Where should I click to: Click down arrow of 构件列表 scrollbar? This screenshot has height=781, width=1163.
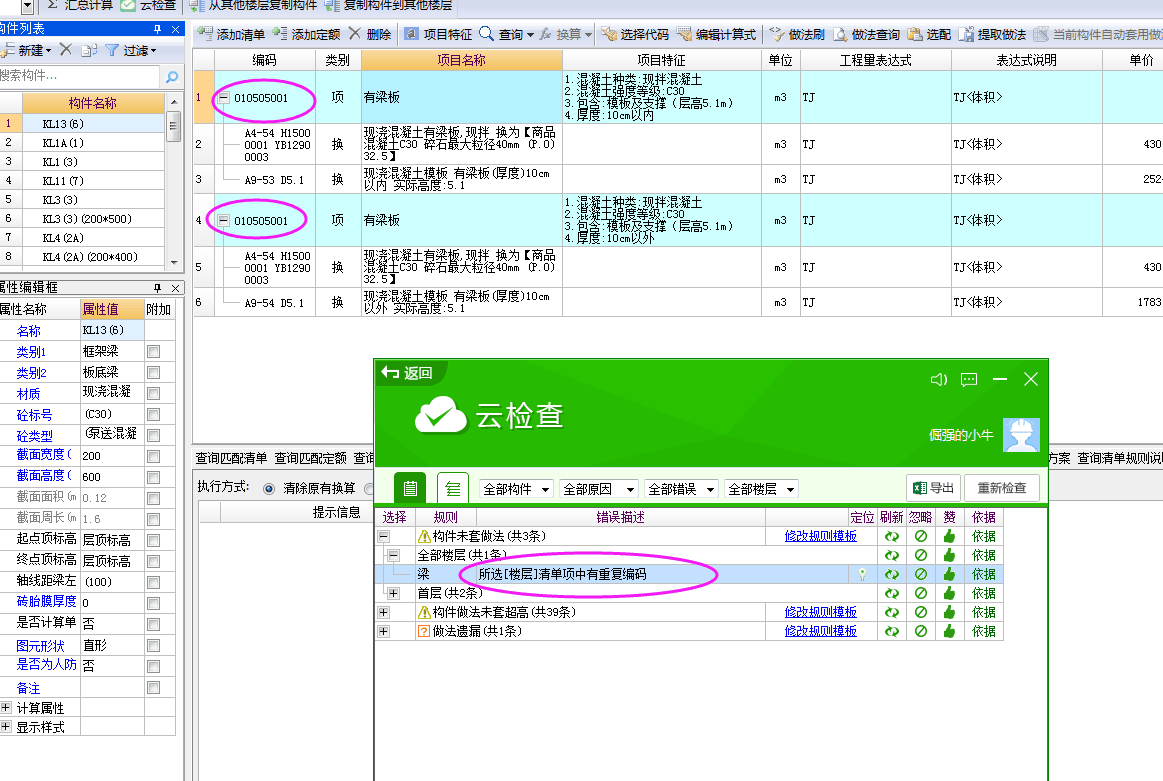click(174, 262)
